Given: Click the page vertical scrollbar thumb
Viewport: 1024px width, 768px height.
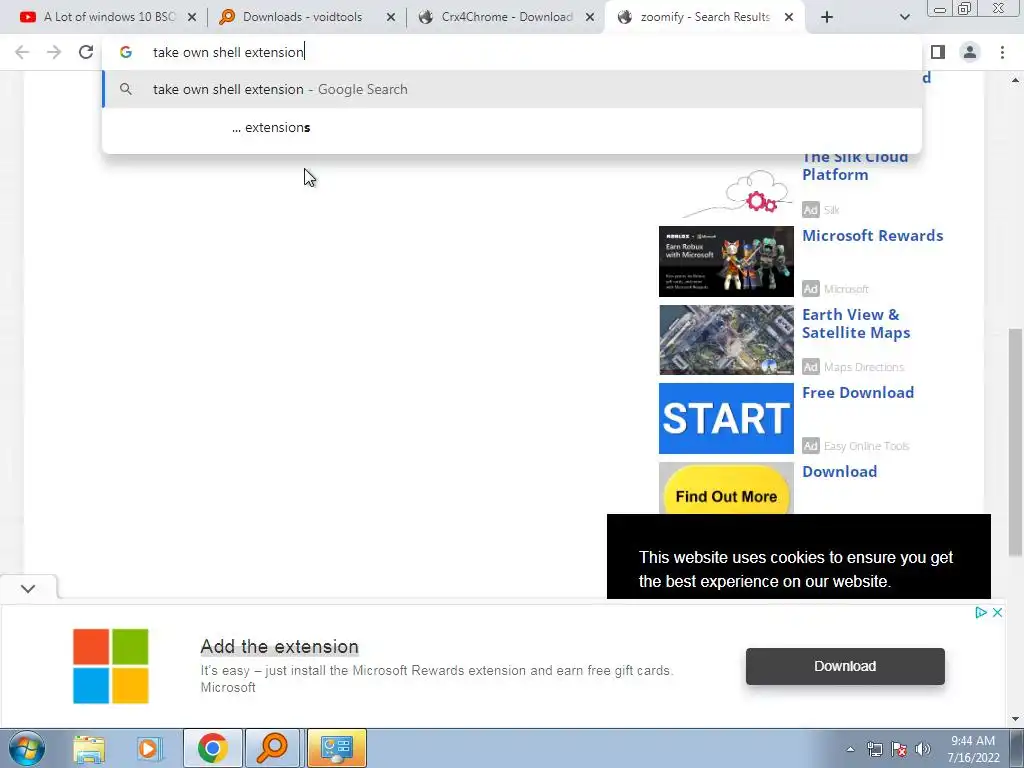Looking at the screenshot, I should 1016,442.
